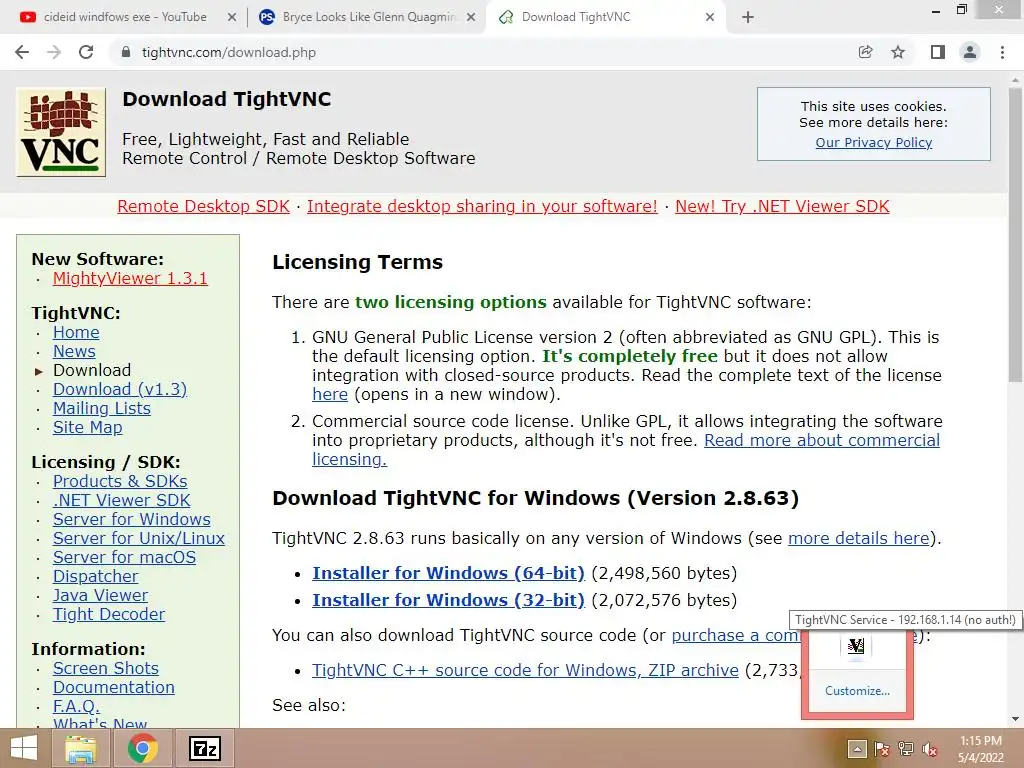Viewport: 1024px width, 768px height.
Task: Open the Server for Unix/Linux link
Action: click(138, 538)
